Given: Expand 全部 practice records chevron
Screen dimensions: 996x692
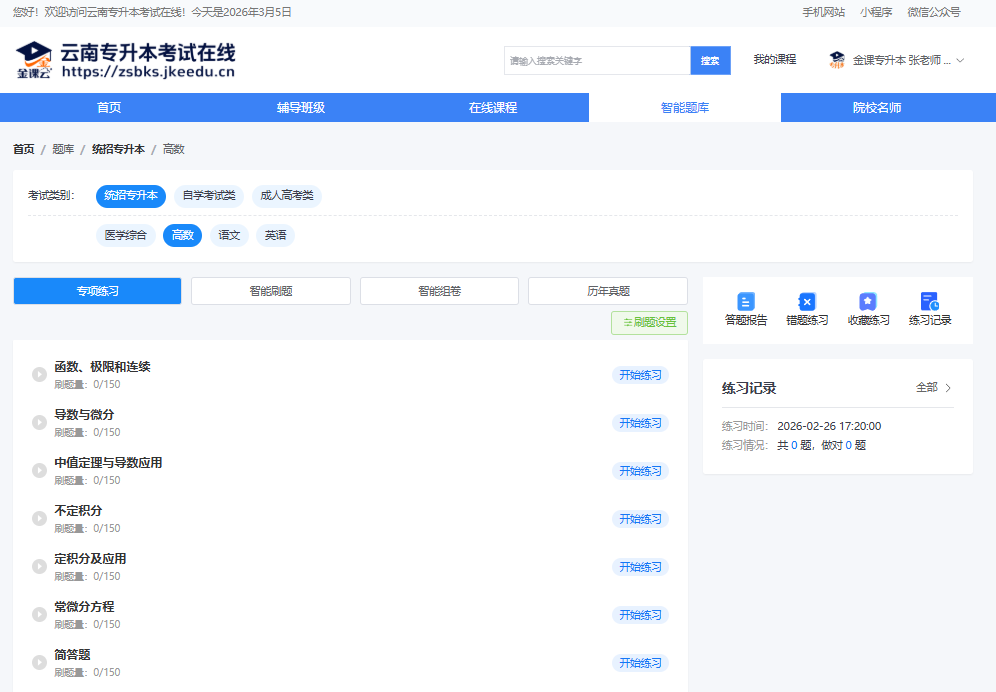Looking at the screenshot, I should (948, 388).
